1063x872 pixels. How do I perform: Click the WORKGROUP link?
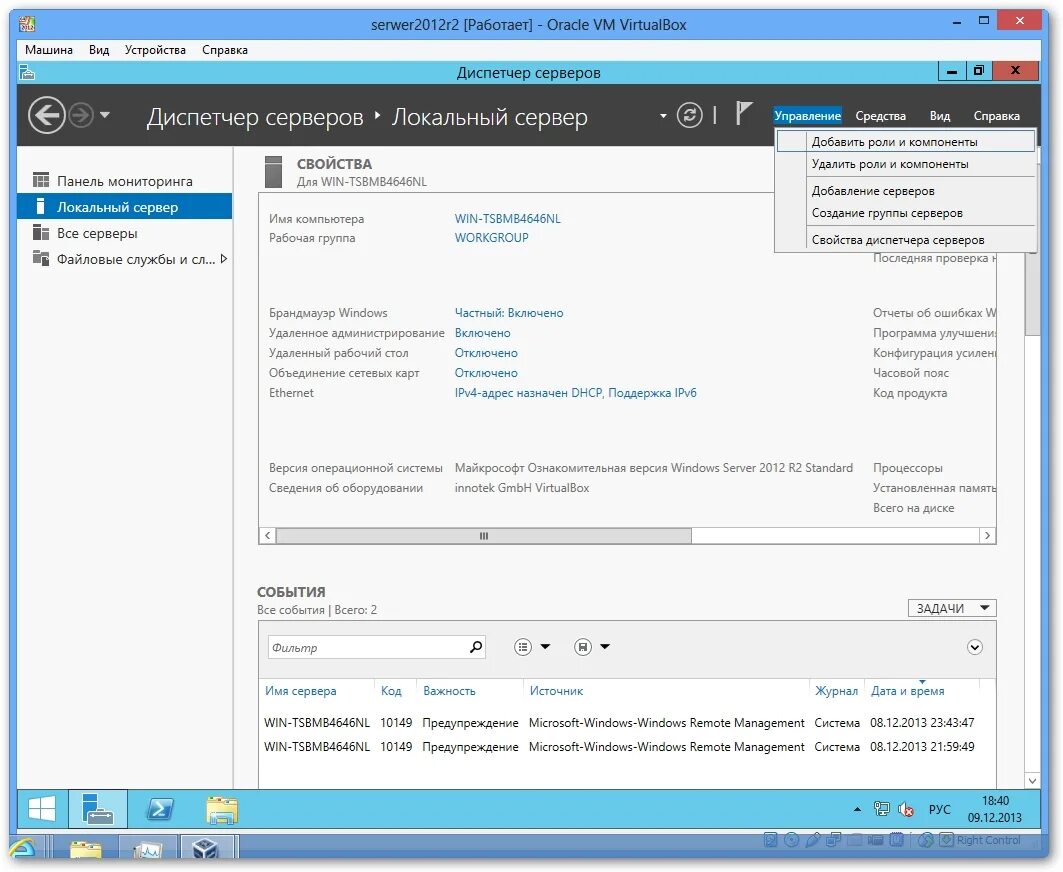[x=492, y=238]
